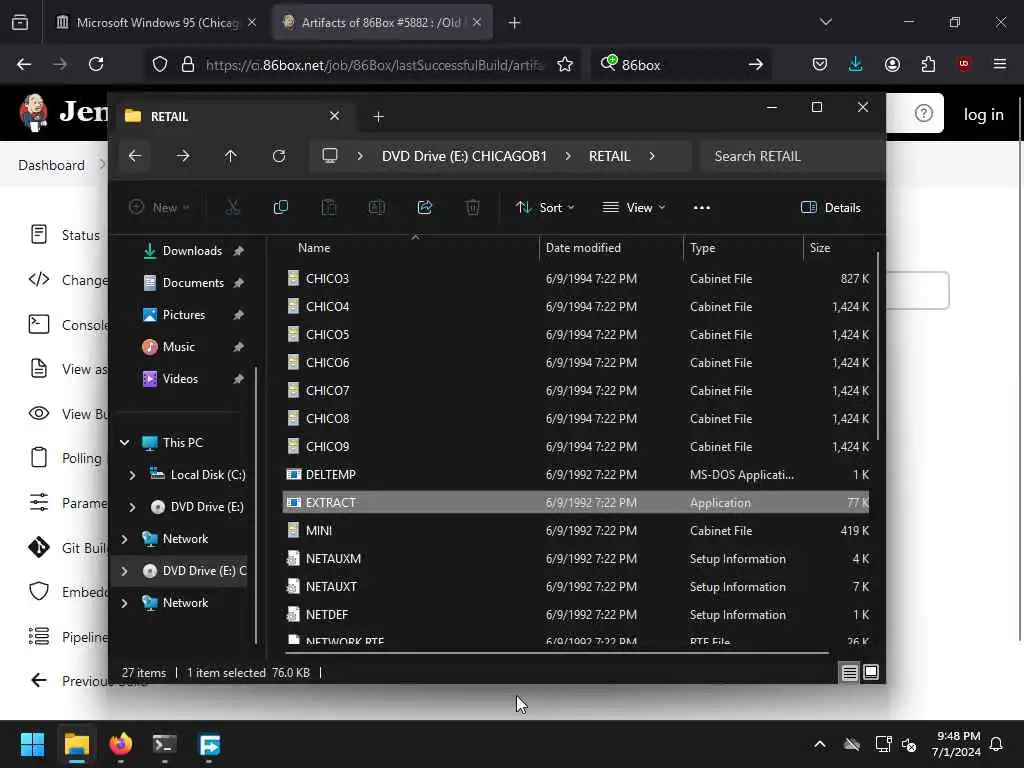The width and height of the screenshot is (1024, 768).
Task: Open Downloads in quick access
Action: tap(192, 251)
